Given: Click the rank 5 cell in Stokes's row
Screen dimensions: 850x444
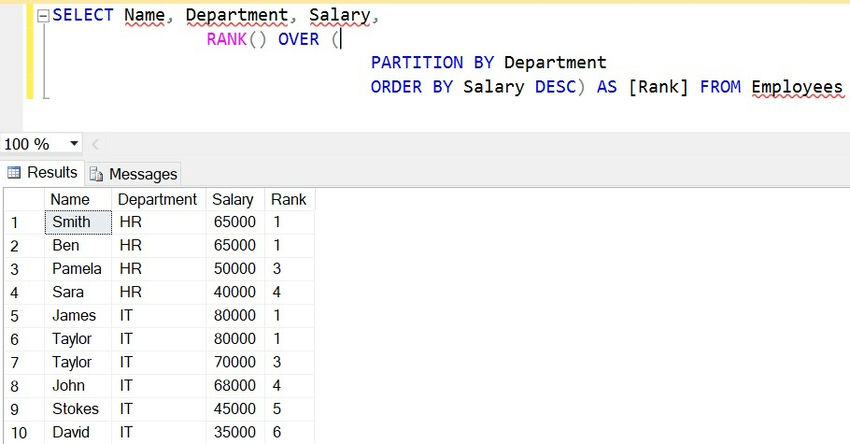Looking at the screenshot, I should [x=289, y=409].
